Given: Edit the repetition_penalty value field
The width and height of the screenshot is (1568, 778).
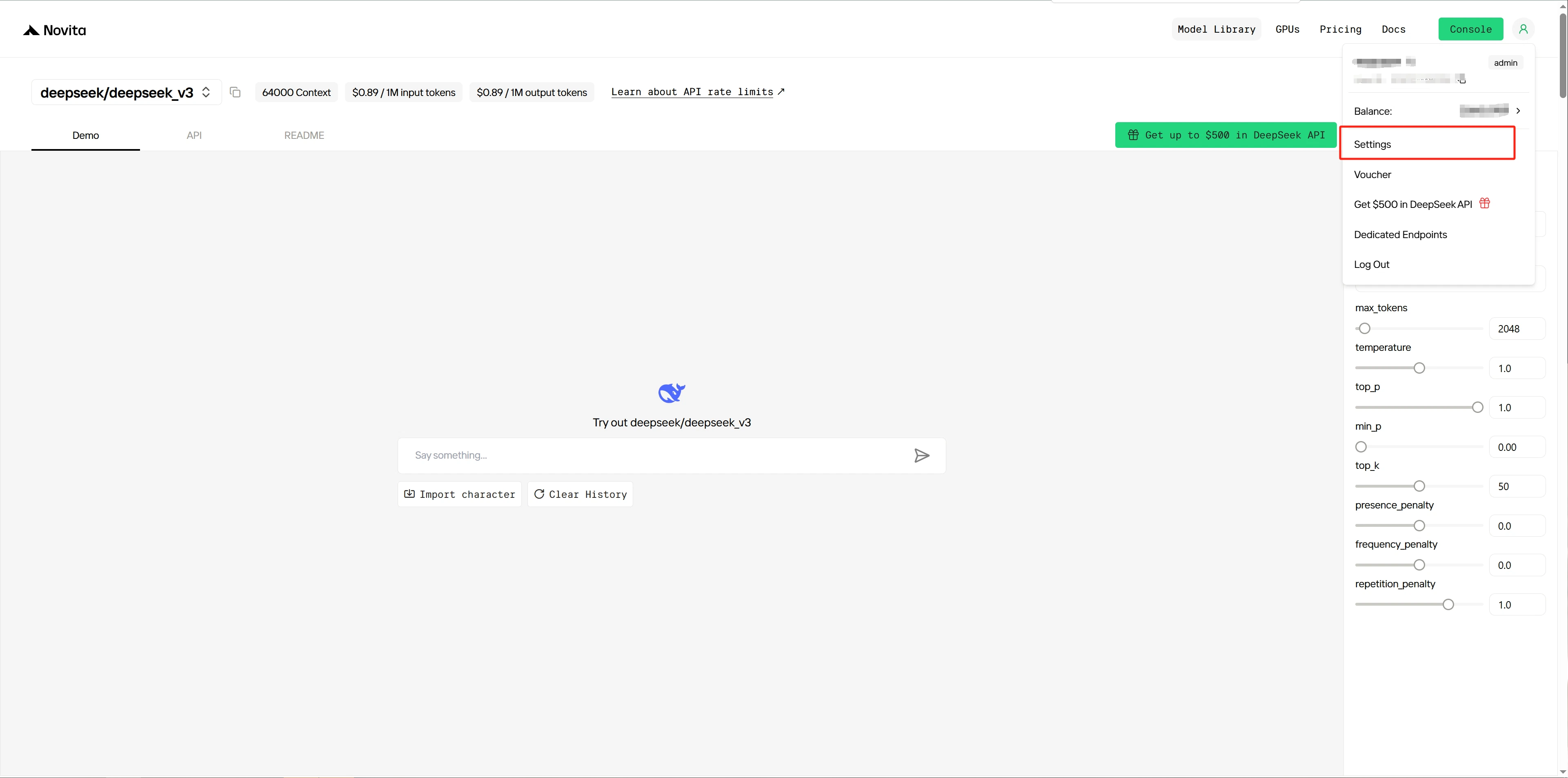Looking at the screenshot, I should (x=1517, y=604).
